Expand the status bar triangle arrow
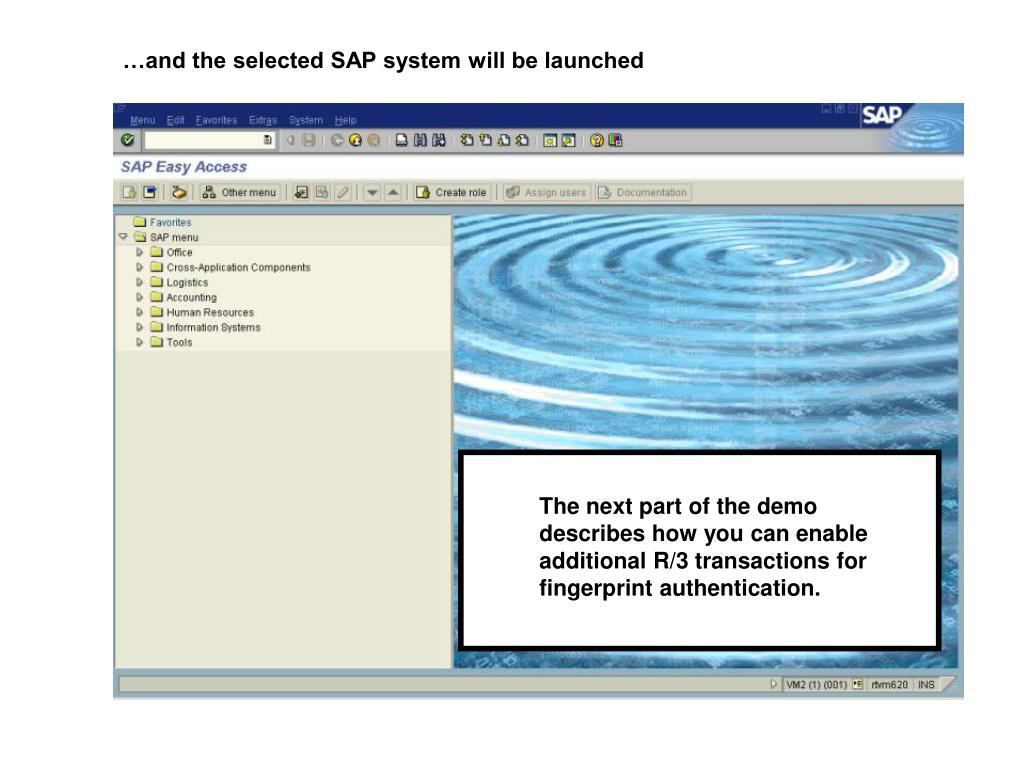Image resolution: width=1024 pixels, height=768 pixels. [773, 684]
